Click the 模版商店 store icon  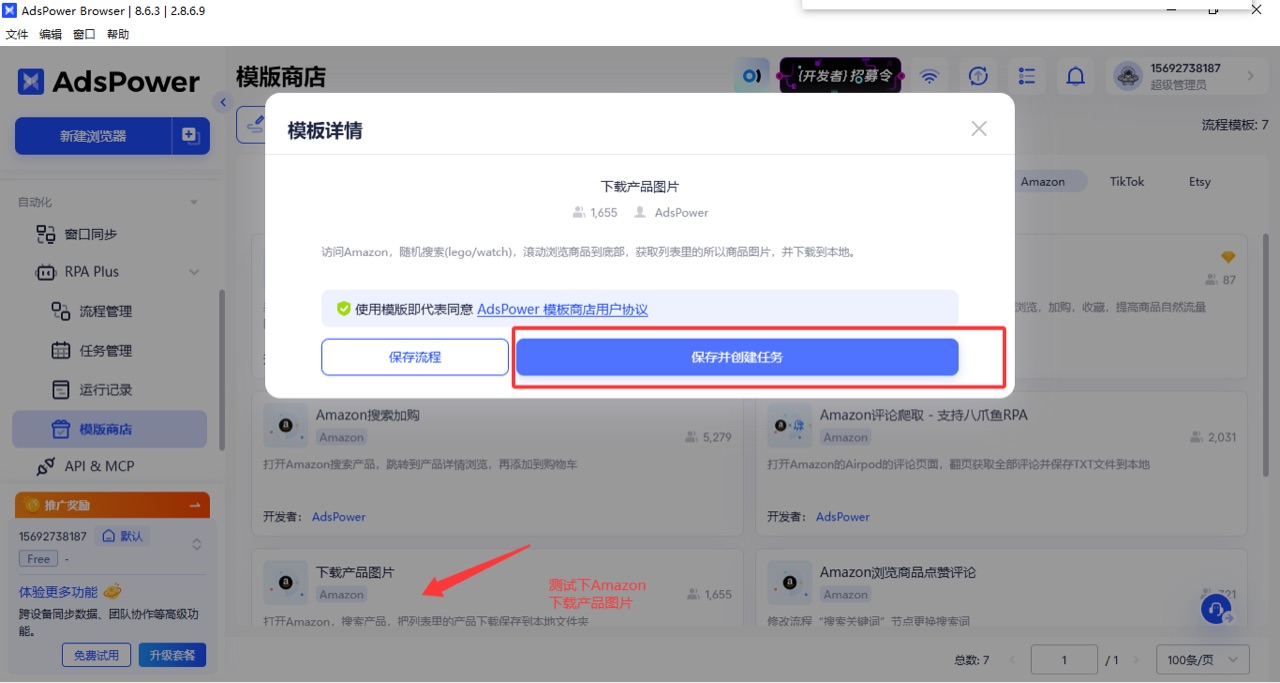[x=61, y=429]
